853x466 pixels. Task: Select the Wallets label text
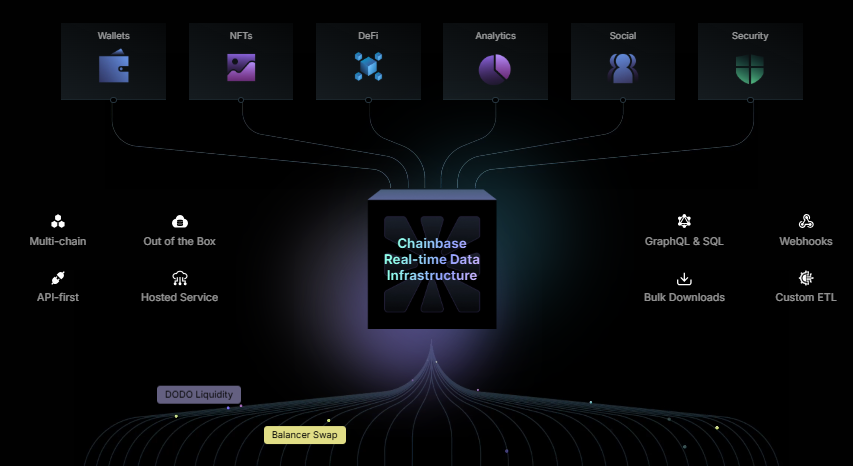pyautogui.click(x=114, y=36)
